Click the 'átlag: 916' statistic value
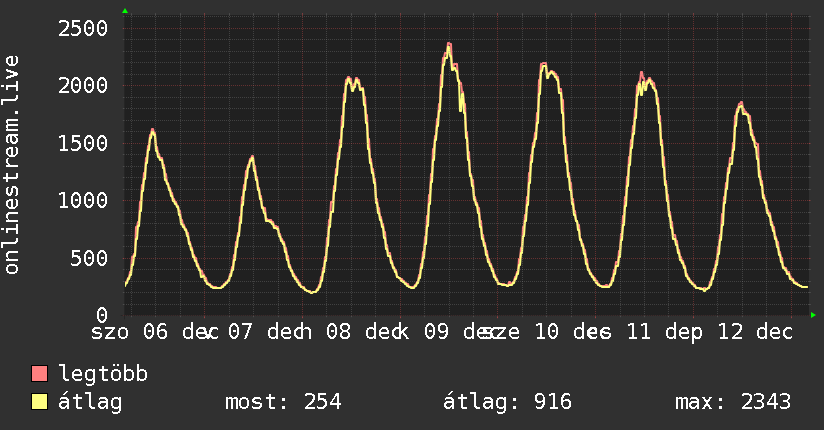The width and height of the screenshot is (824, 430). click(507, 402)
